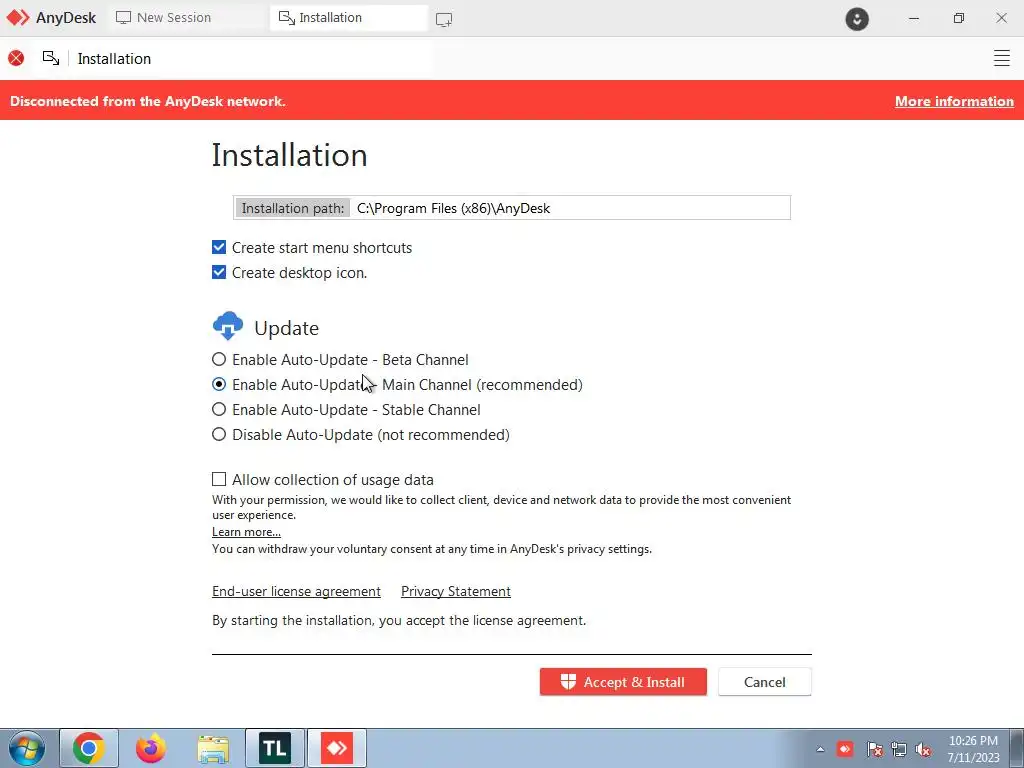This screenshot has width=1024, height=768.
Task: Click the AnyDesk taskbar button
Action: tap(337, 748)
